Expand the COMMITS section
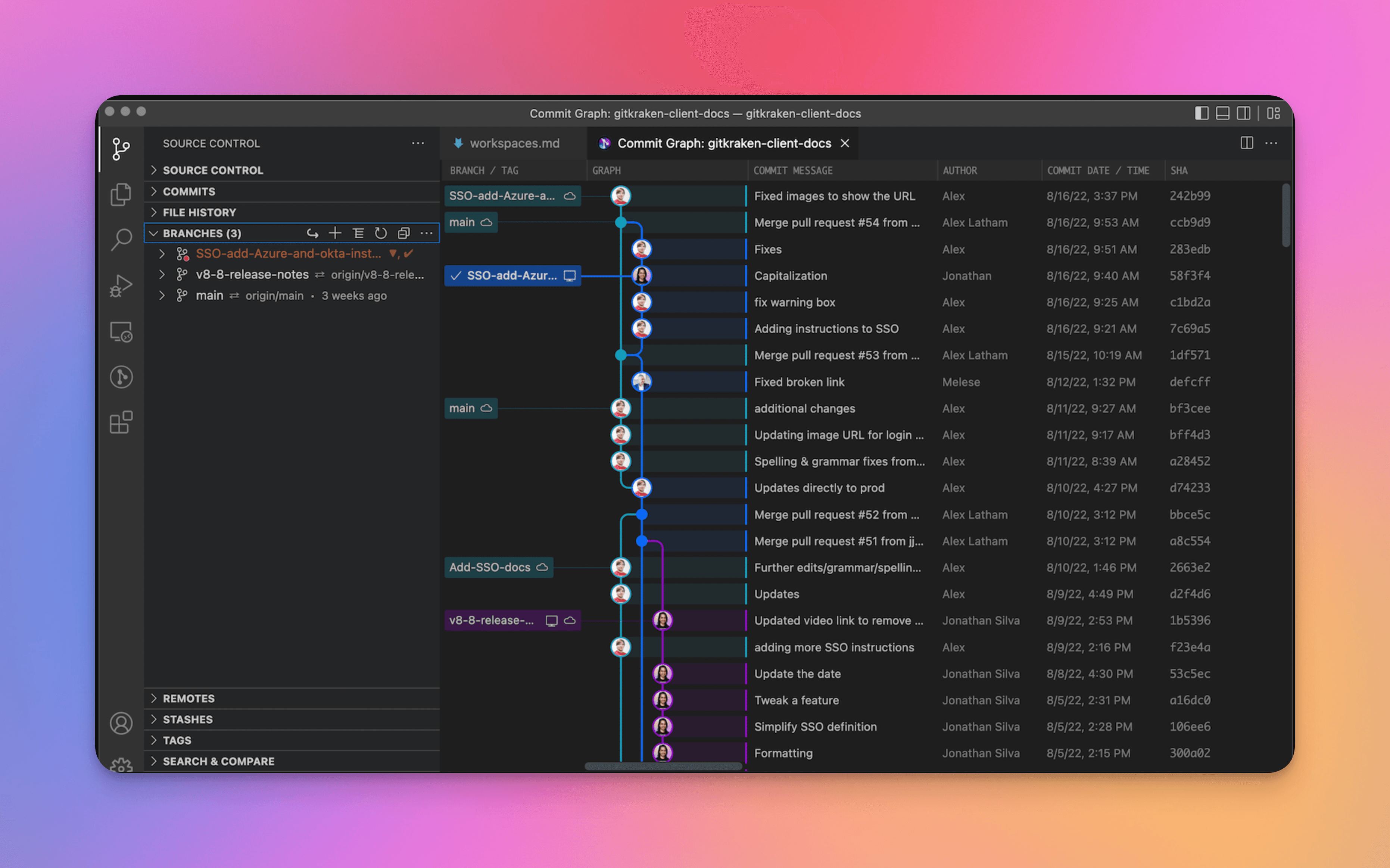This screenshot has width=1390, height=868. coord(189,192)
